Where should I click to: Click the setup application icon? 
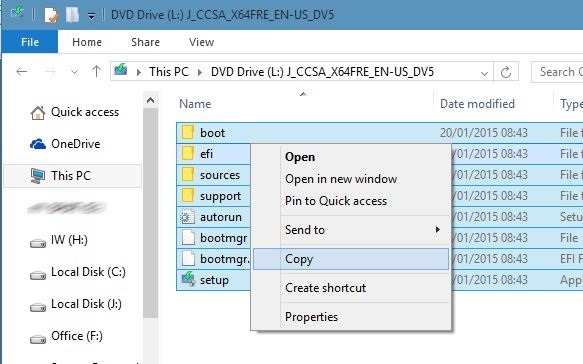pos(188,279)
